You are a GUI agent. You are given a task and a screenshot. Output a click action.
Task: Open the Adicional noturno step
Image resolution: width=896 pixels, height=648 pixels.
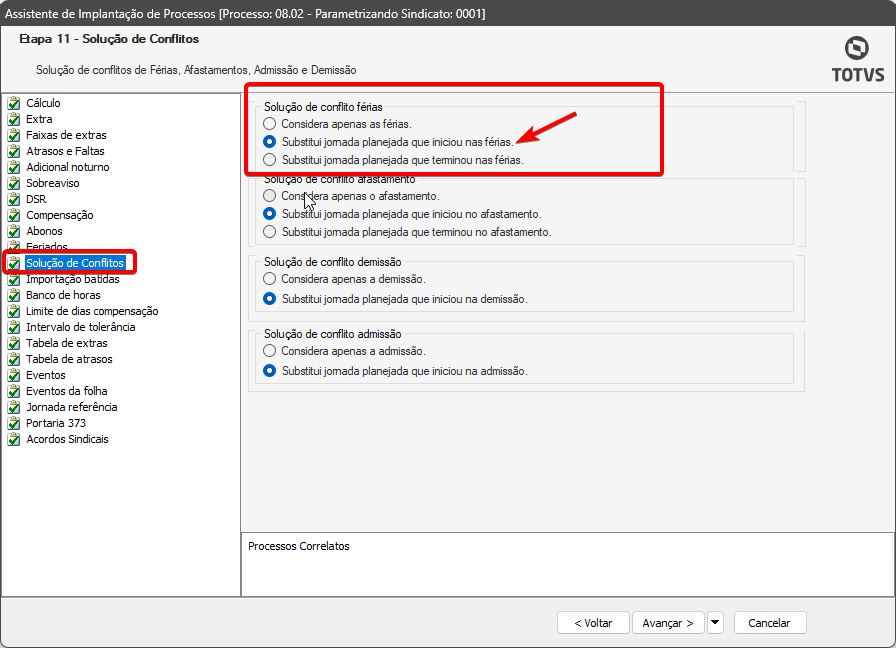(x=67, y=167)
